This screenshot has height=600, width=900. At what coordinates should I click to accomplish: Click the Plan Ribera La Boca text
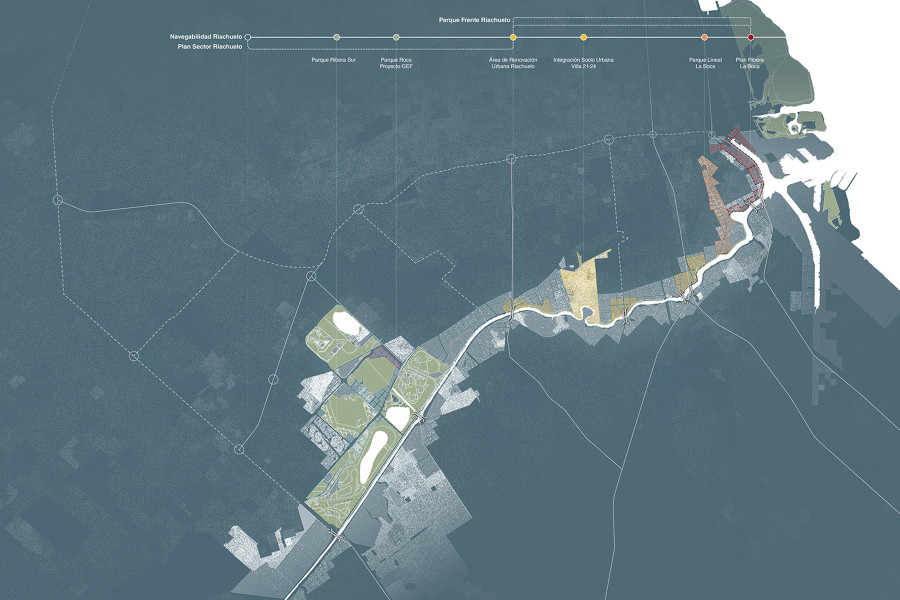point(751,63)
